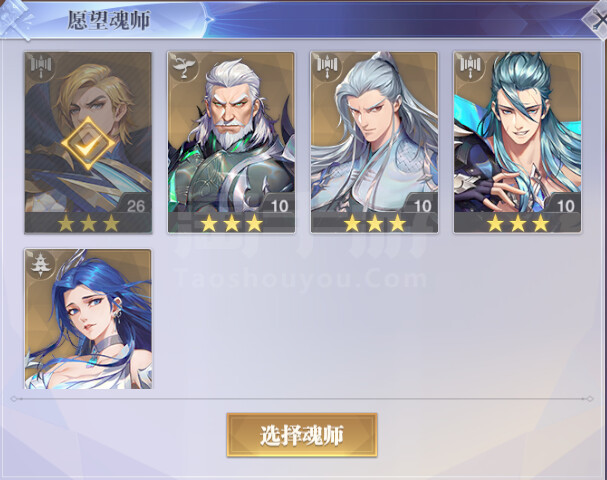Click the three-star rating under the blond card
Image resolution: width=607 pixels, height=480 pixels.
click(88, 223)
